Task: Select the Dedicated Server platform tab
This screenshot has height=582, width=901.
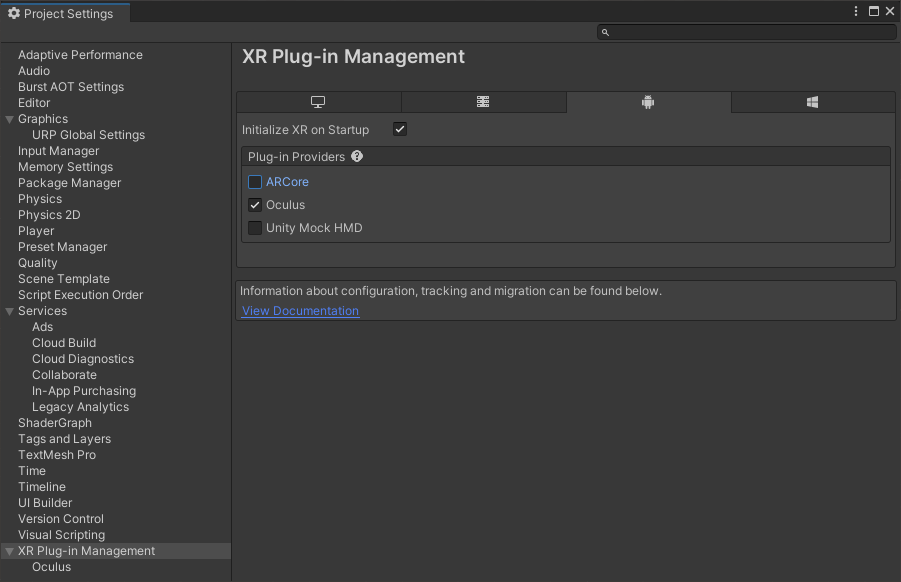Action: pos(483,102)
